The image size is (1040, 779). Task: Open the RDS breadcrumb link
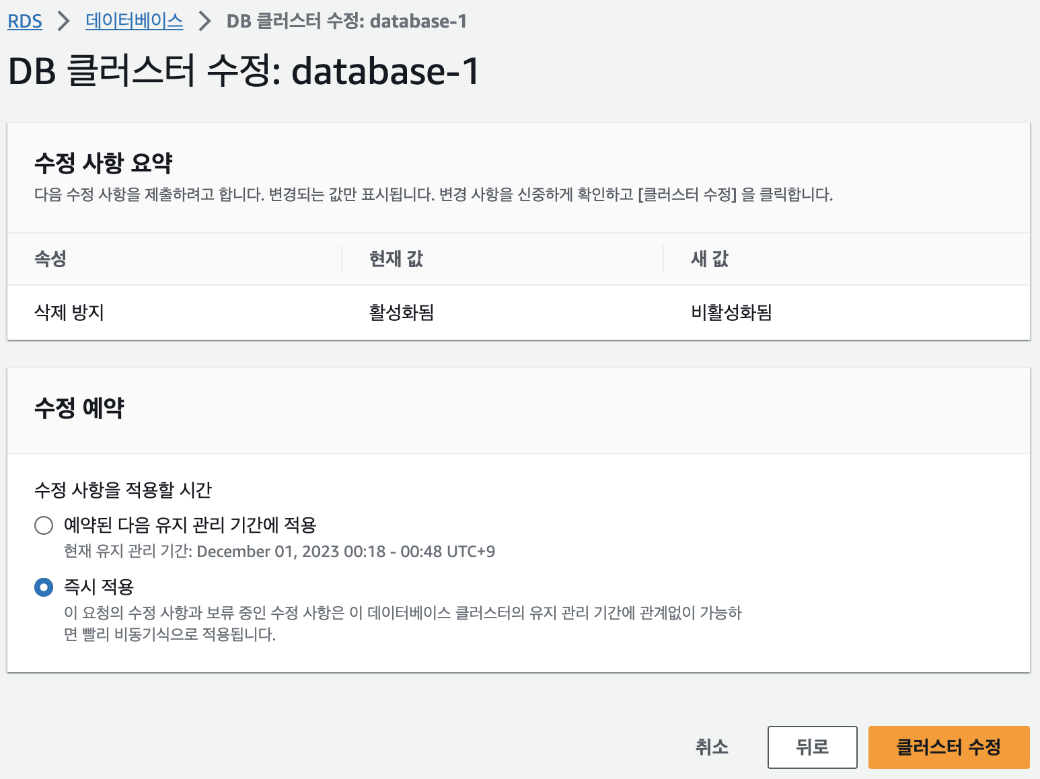(x=25, y=21)
